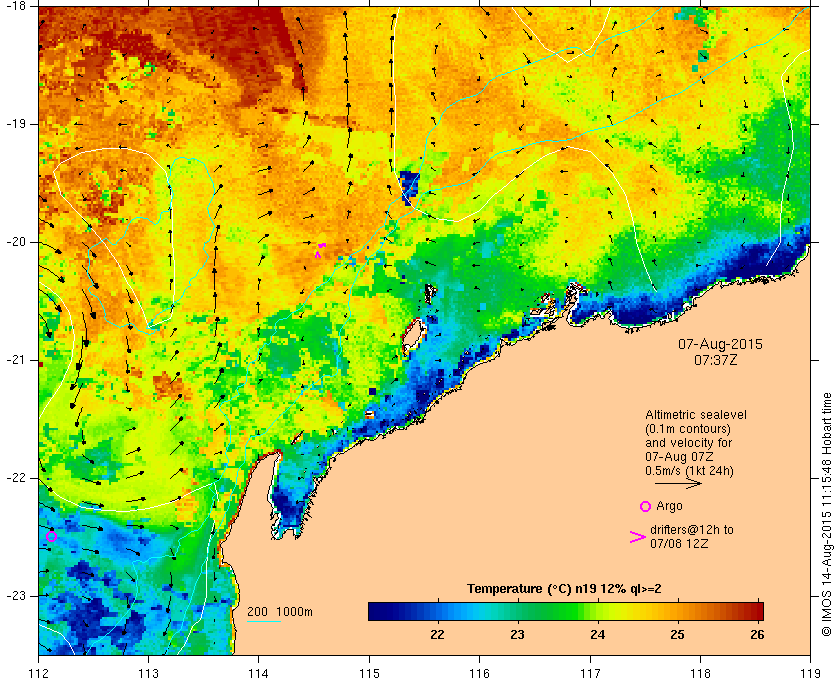Click the Argo float marker near 22.5°S
840x680 pixels.
click(51, 536)
